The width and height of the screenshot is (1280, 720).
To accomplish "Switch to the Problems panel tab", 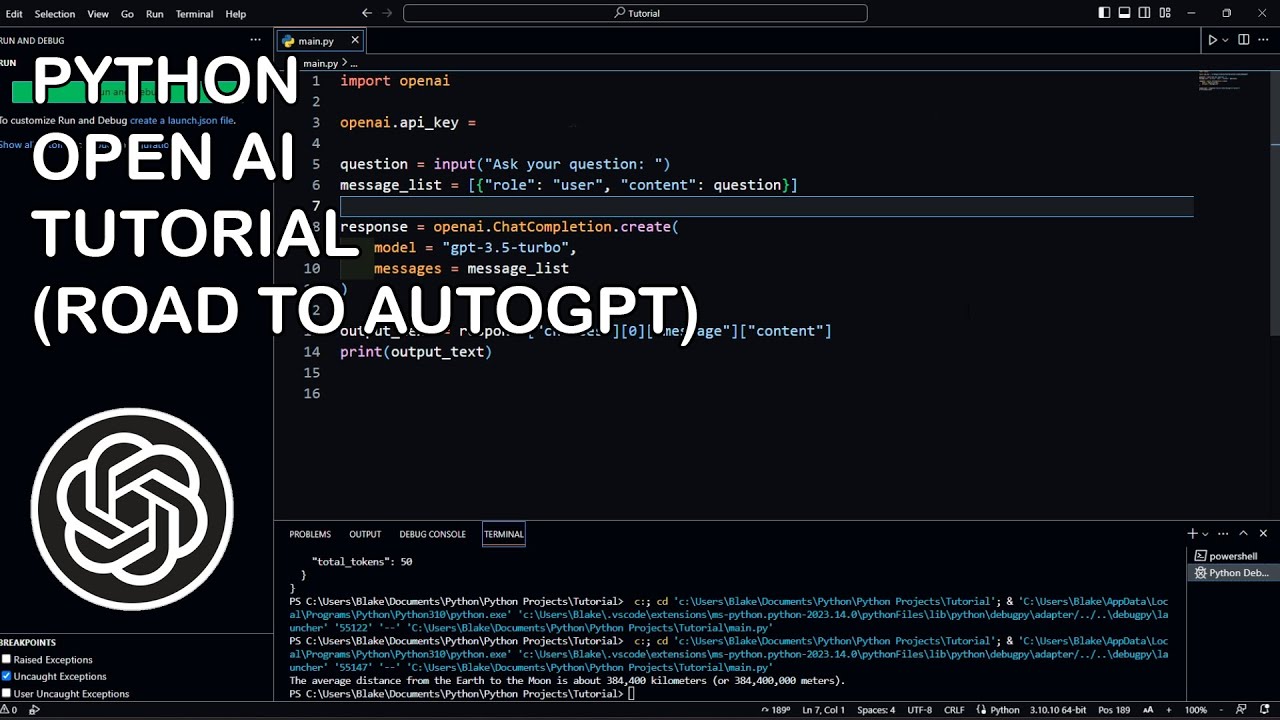I will (x=310, y=534).
